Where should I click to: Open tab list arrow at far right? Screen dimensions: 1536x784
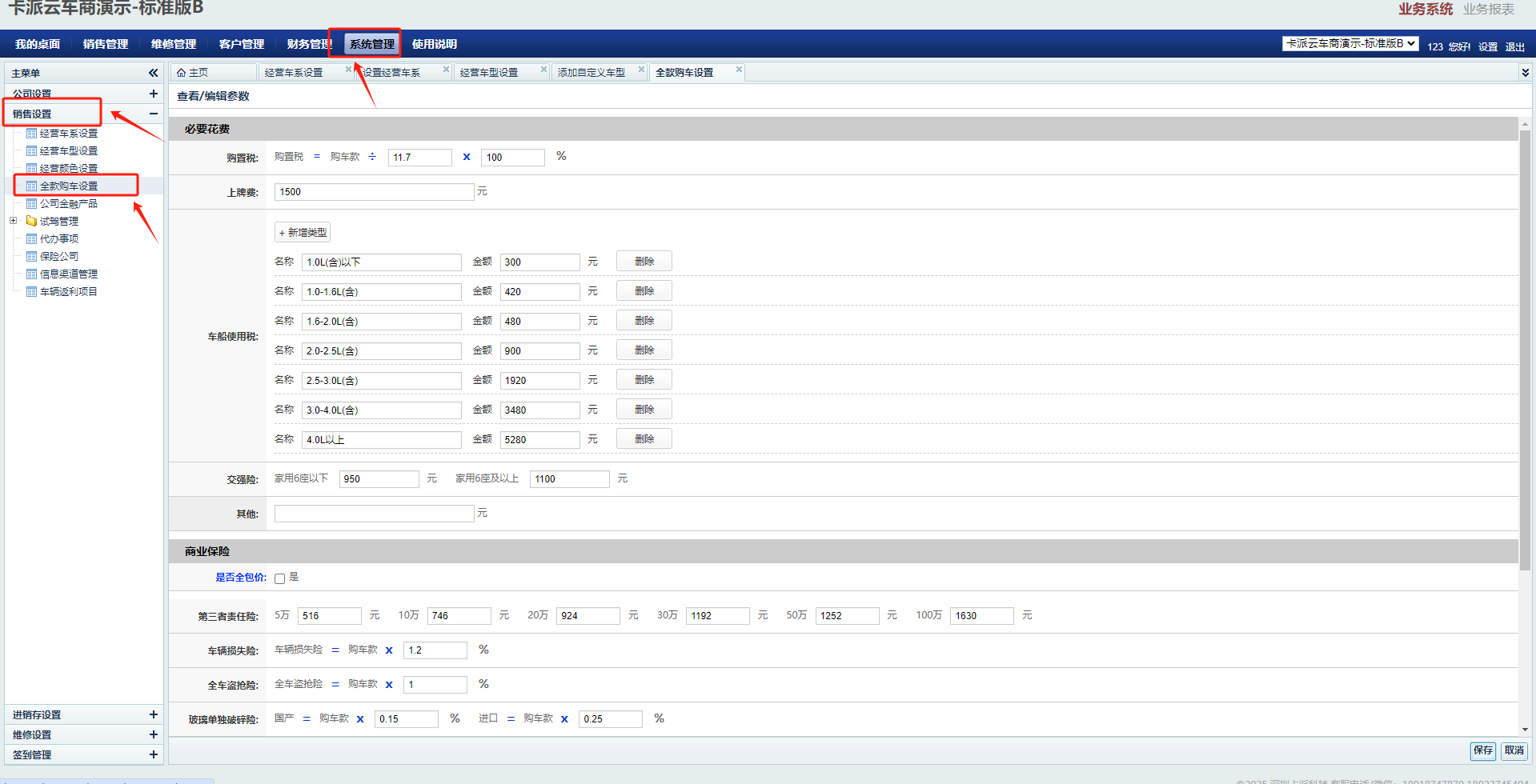(x=1525, y=73)
